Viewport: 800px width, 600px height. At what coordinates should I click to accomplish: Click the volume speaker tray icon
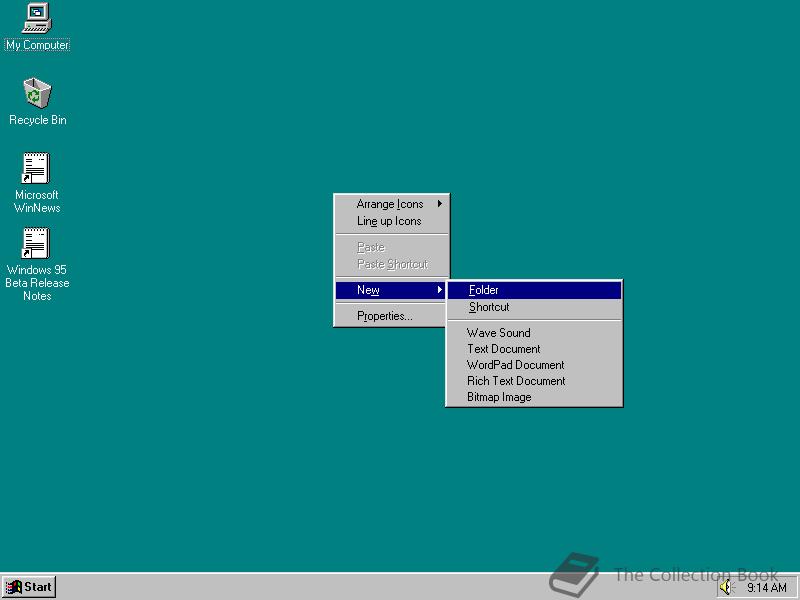726,588
